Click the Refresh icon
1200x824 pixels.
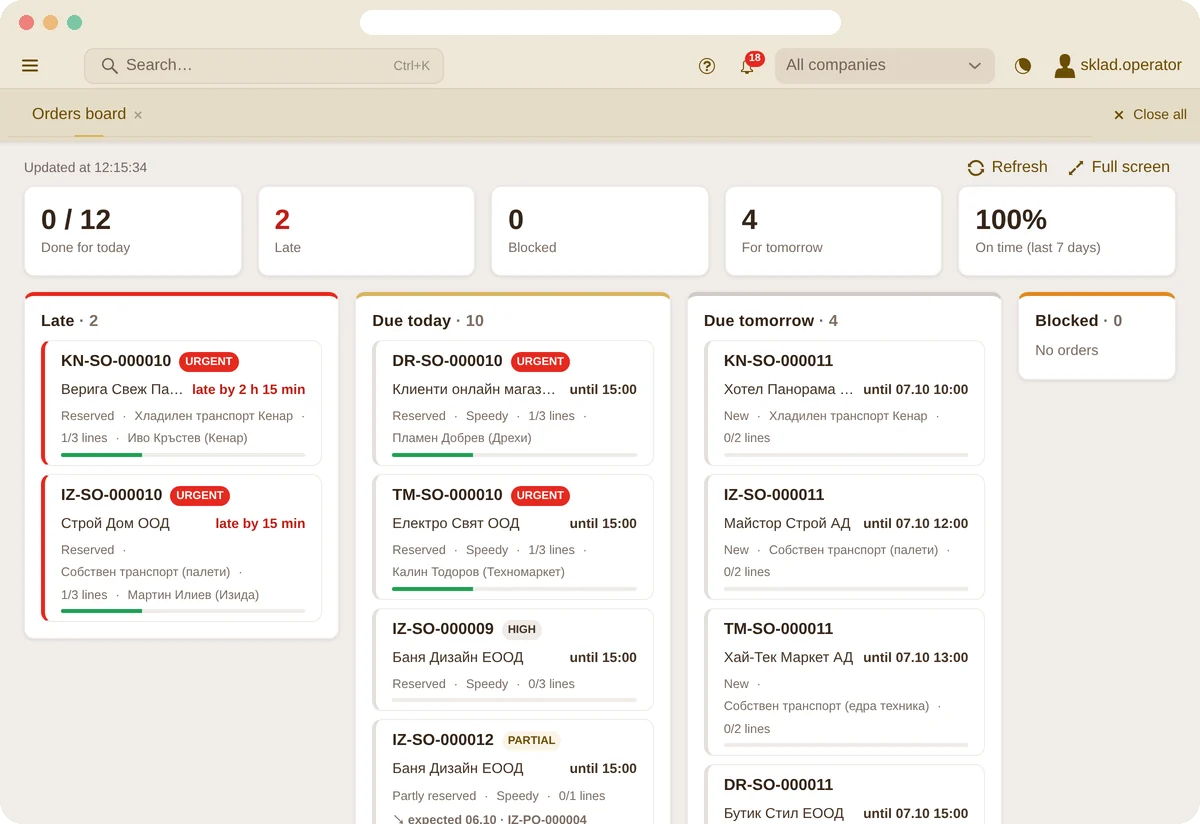[x=976, y=168]
